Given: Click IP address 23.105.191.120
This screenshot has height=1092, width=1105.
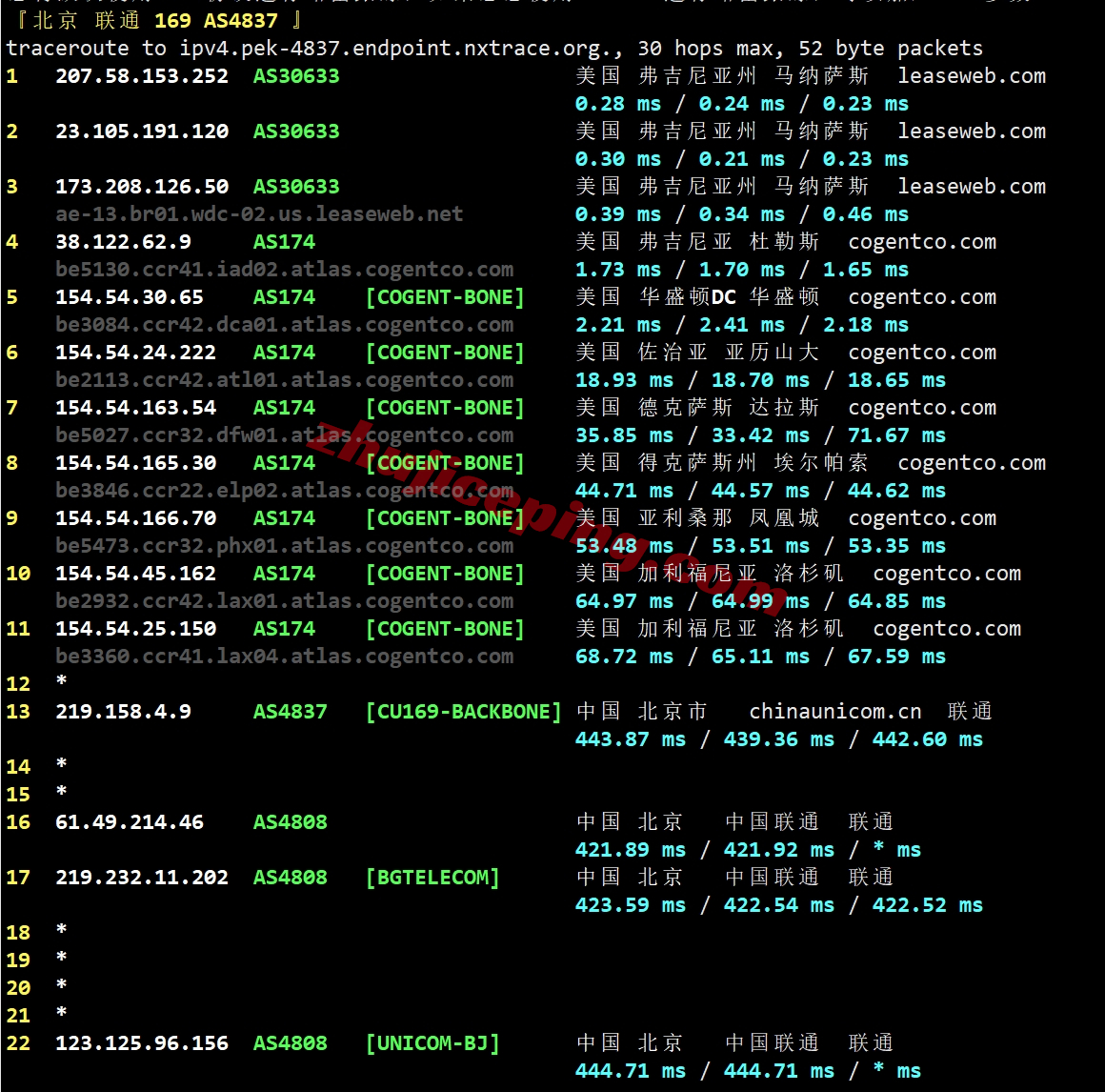Looking at the screenshot, I should [x=142, y=131].
